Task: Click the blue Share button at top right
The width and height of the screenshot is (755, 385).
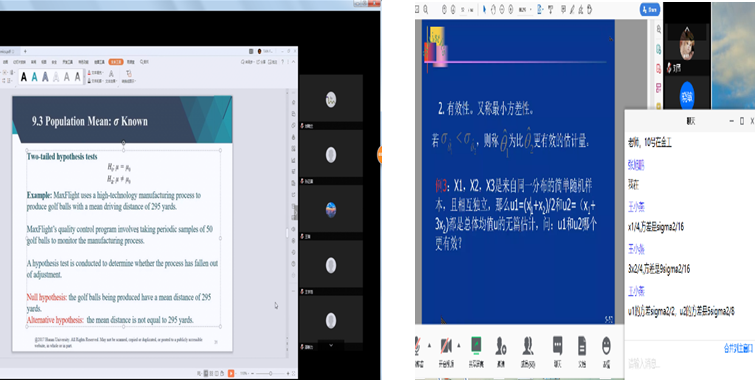Action: (650, 9)
